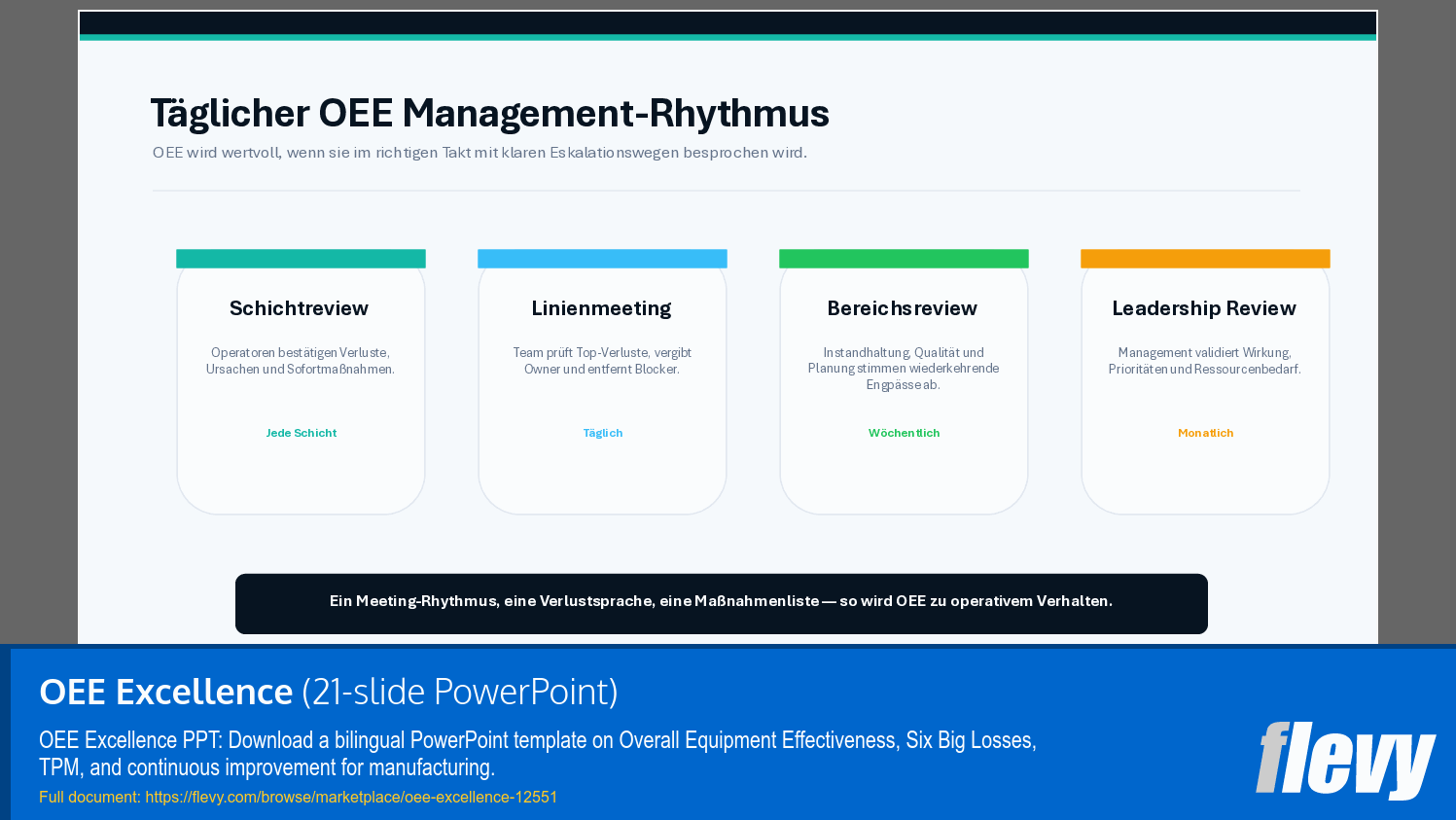Click the green bar above Bereichsreview

(x=904, y=259)
